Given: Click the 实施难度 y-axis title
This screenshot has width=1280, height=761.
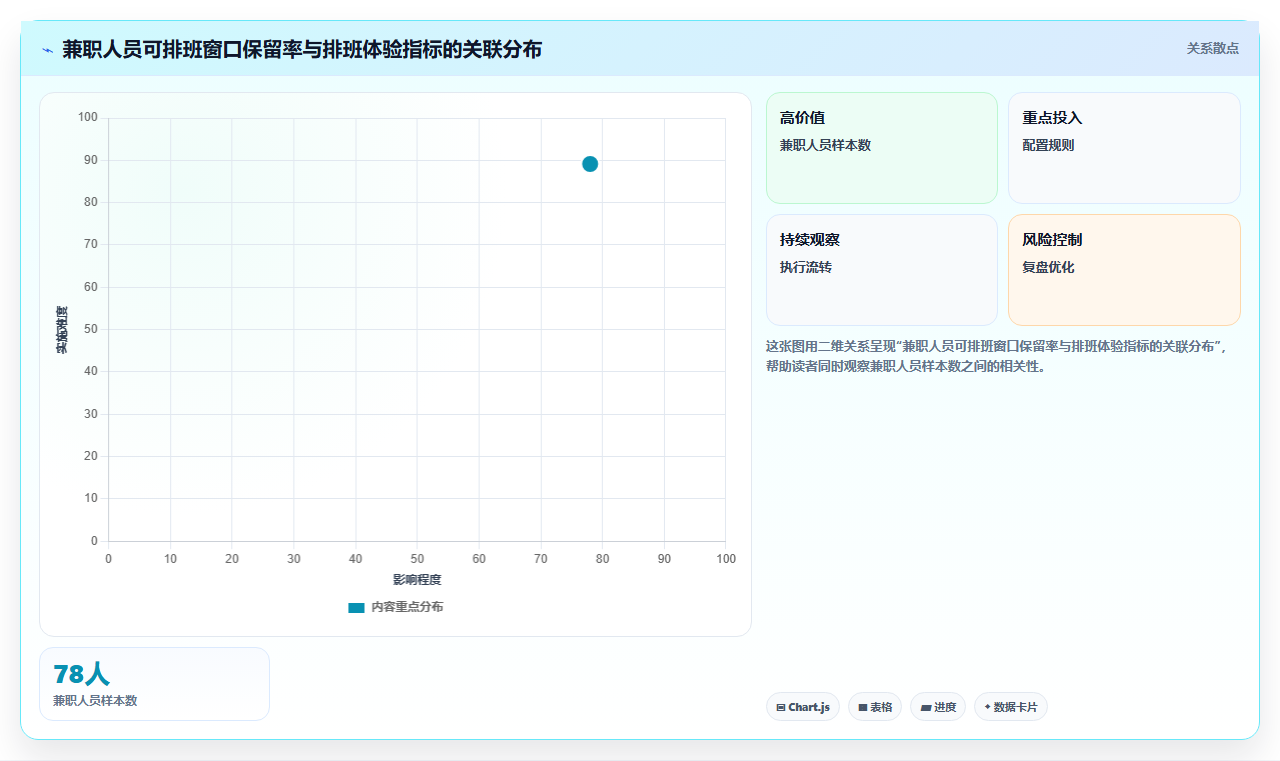Looking at the screenshot, I should 62,330.
